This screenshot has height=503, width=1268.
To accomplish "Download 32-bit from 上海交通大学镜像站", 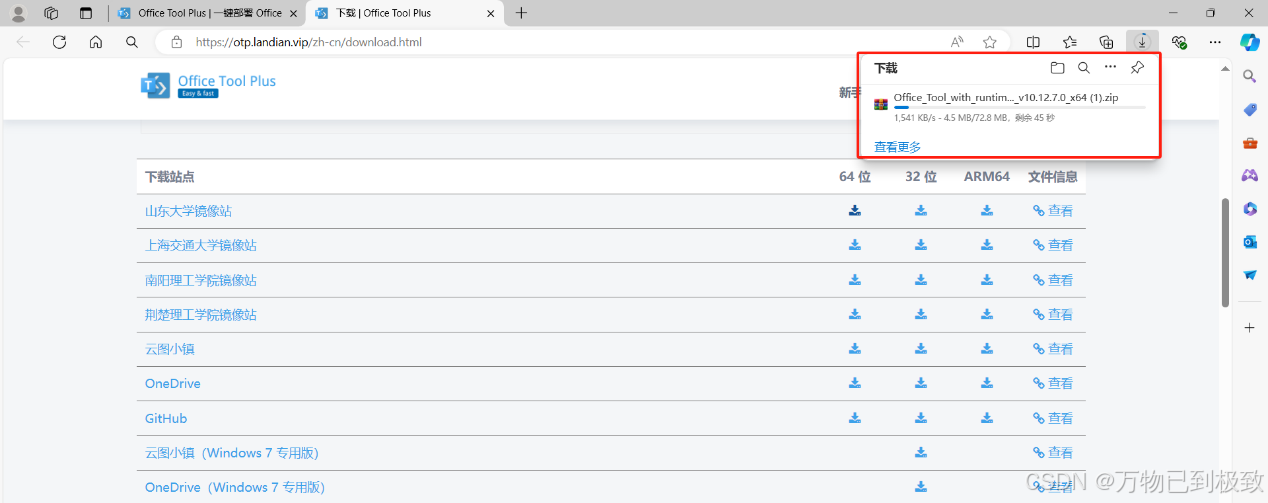I will click(x=921, y=245).
